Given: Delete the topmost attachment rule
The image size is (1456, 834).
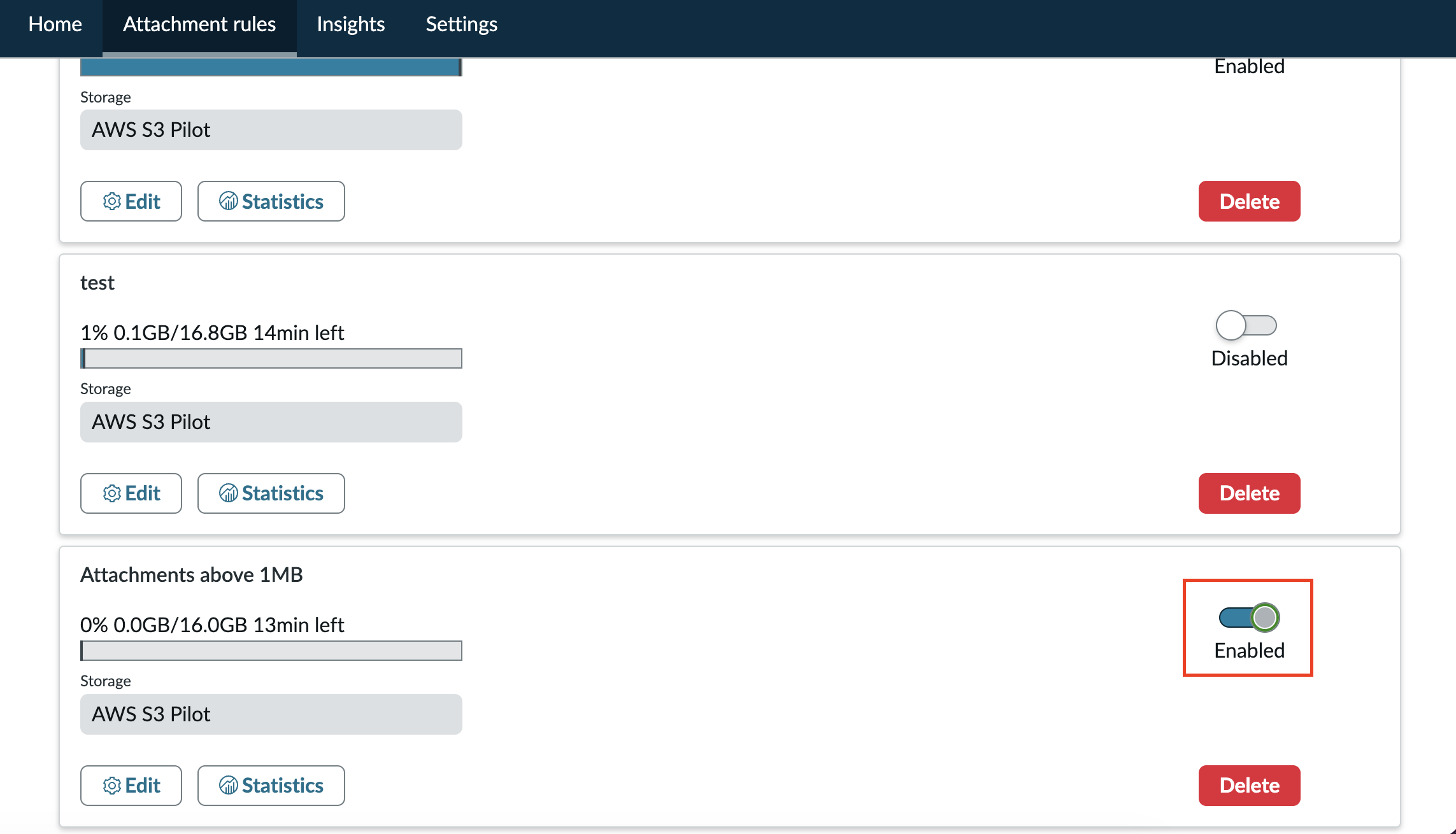Looking at the screenshot, I should [1250, 201].
